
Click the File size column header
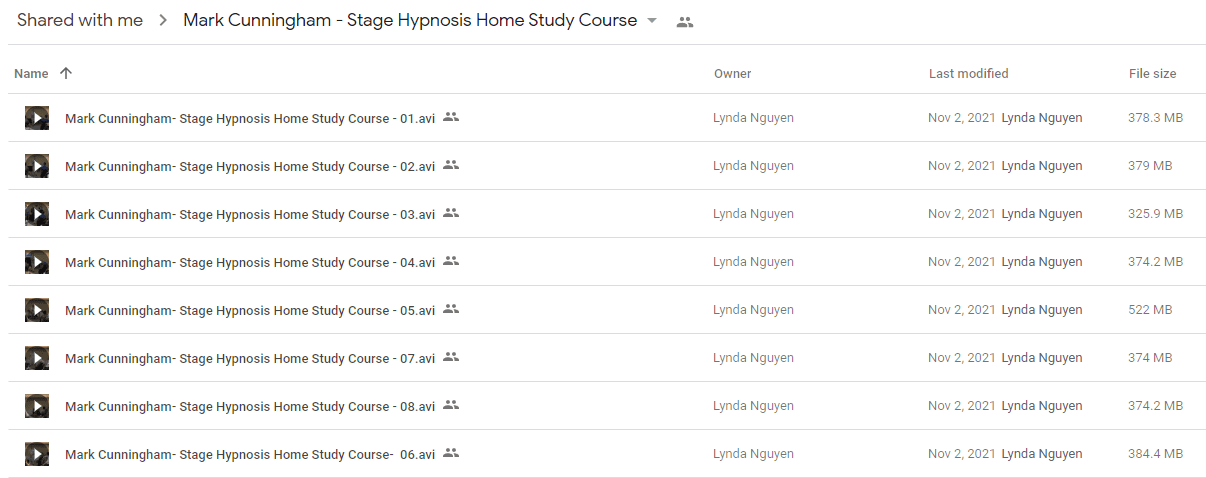tap(1152, 73)
